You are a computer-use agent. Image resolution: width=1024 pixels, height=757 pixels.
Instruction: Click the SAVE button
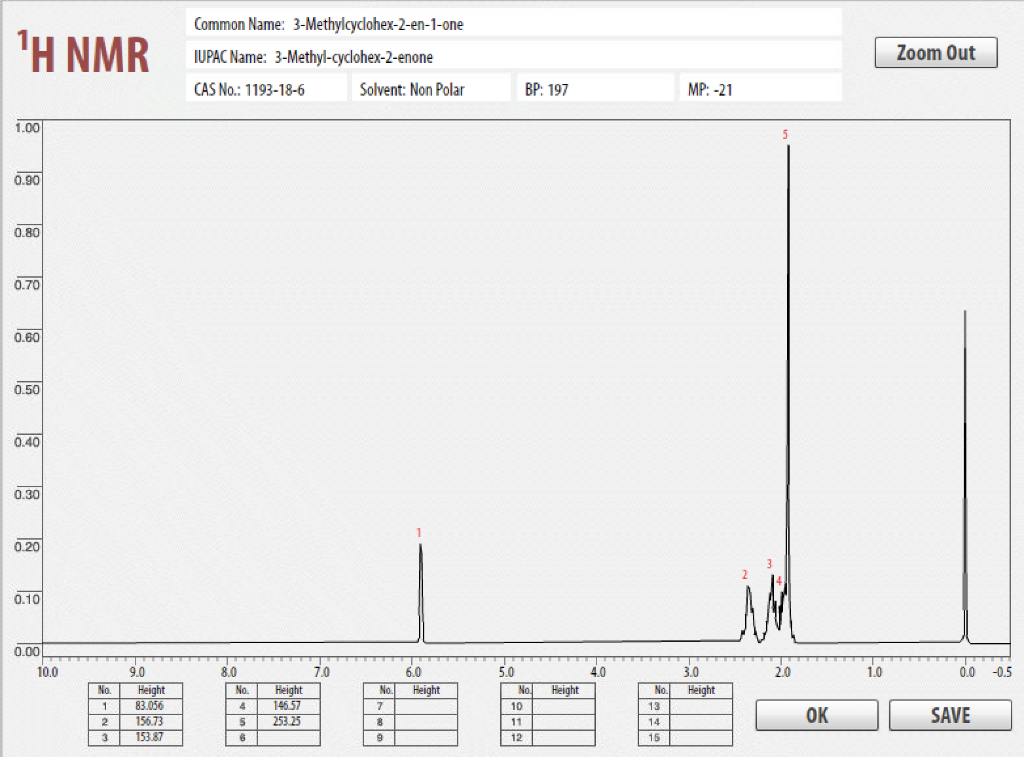(948, 715)
